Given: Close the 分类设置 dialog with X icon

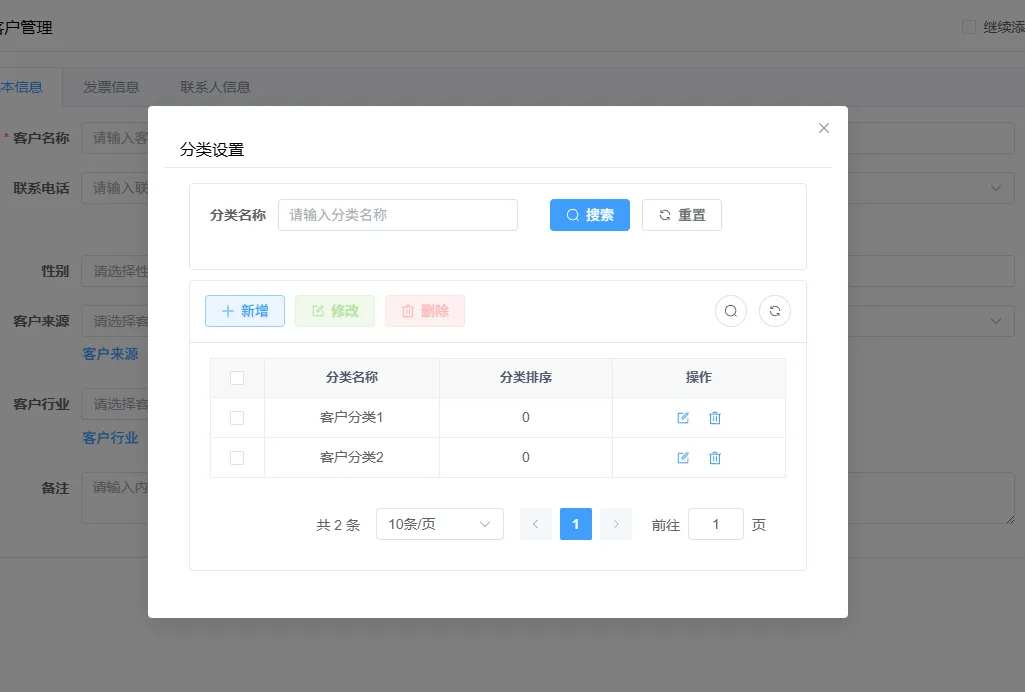Looking at the screenshot, I should coord(824,128).
